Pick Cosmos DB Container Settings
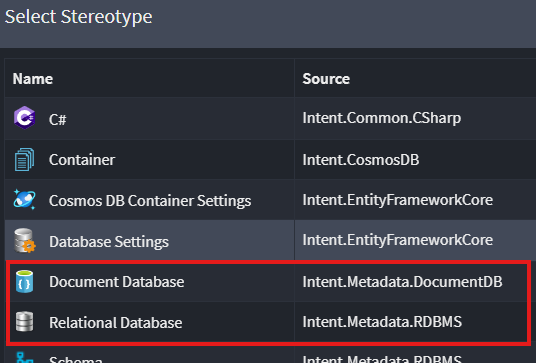The height and width of the screenshot is (363, 536). 150,201
